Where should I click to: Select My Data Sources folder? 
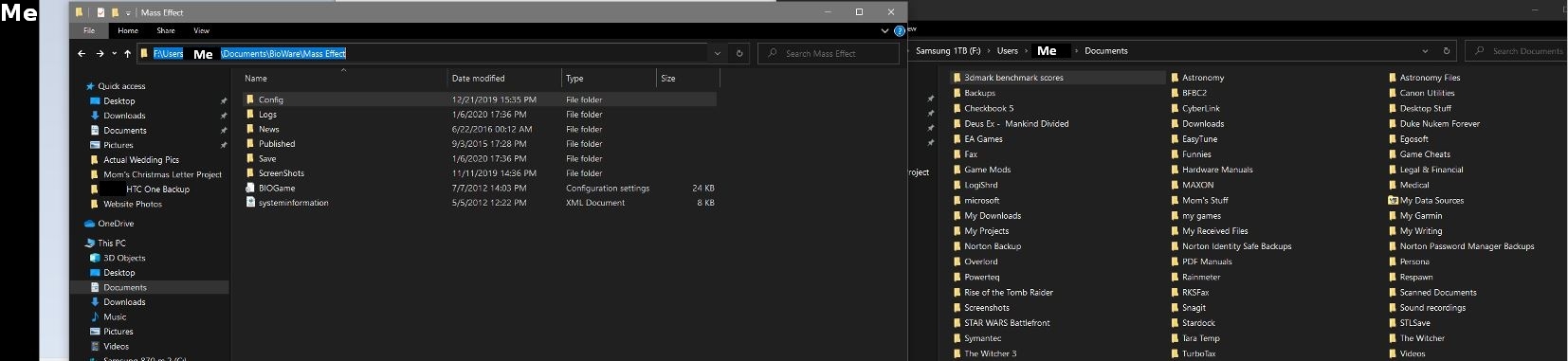[x=1431, y=201]
